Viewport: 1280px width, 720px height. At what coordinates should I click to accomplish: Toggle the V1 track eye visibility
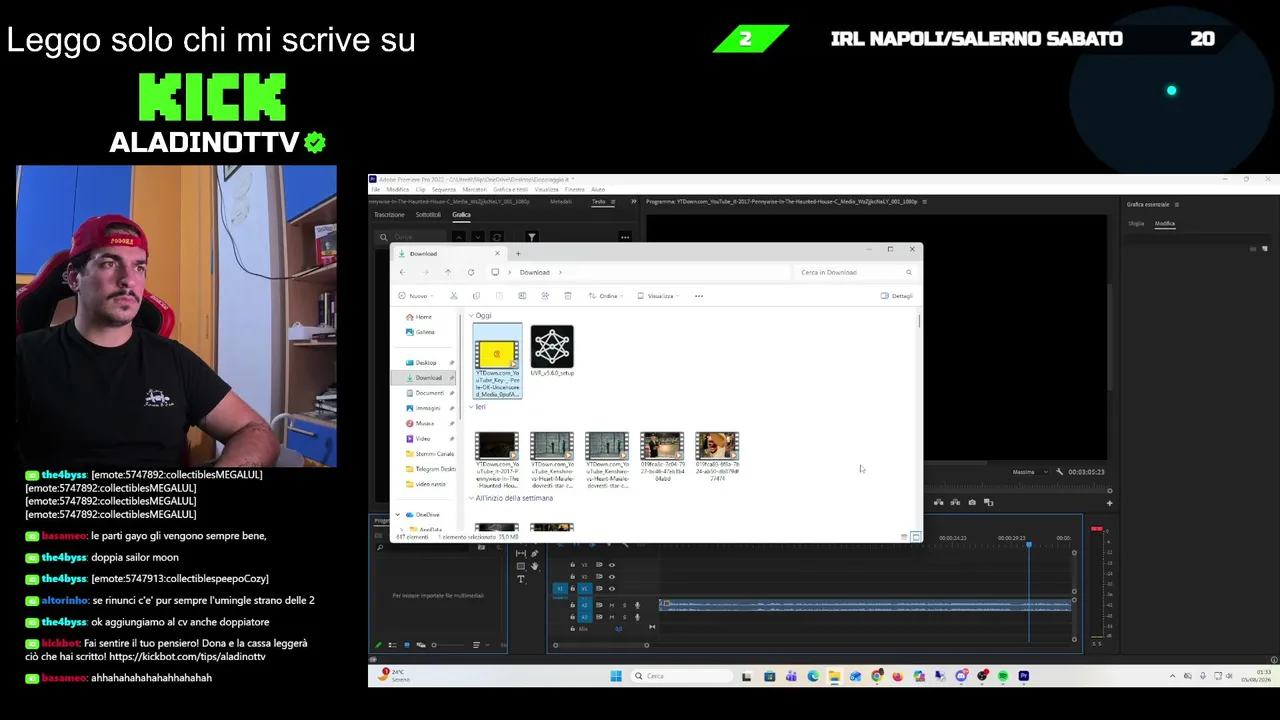(612, 589)
